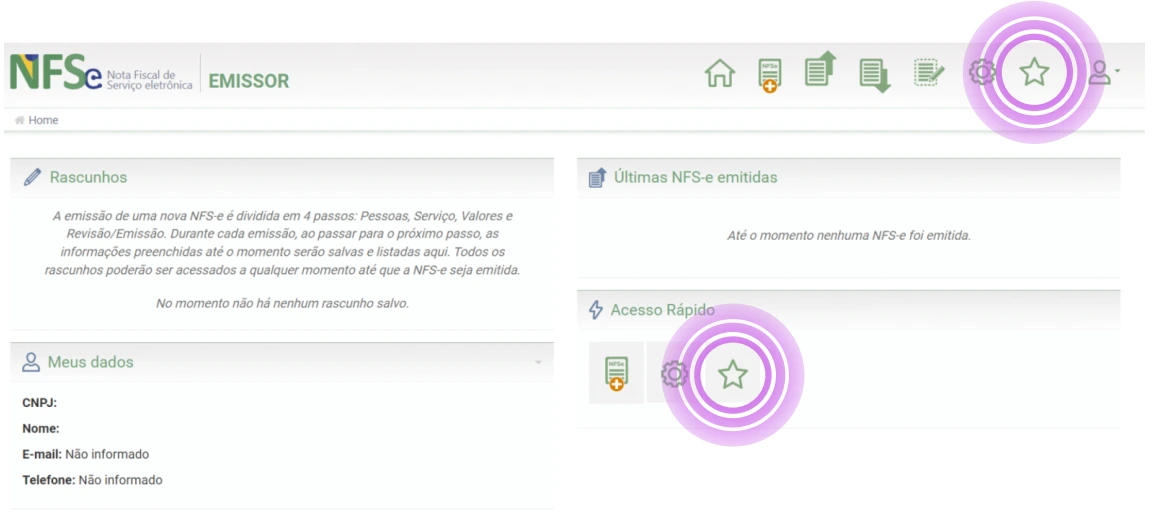Click the Home breadcrumb link
Viewport: 1156px width, 524px height.
click(x=43, y=120)
